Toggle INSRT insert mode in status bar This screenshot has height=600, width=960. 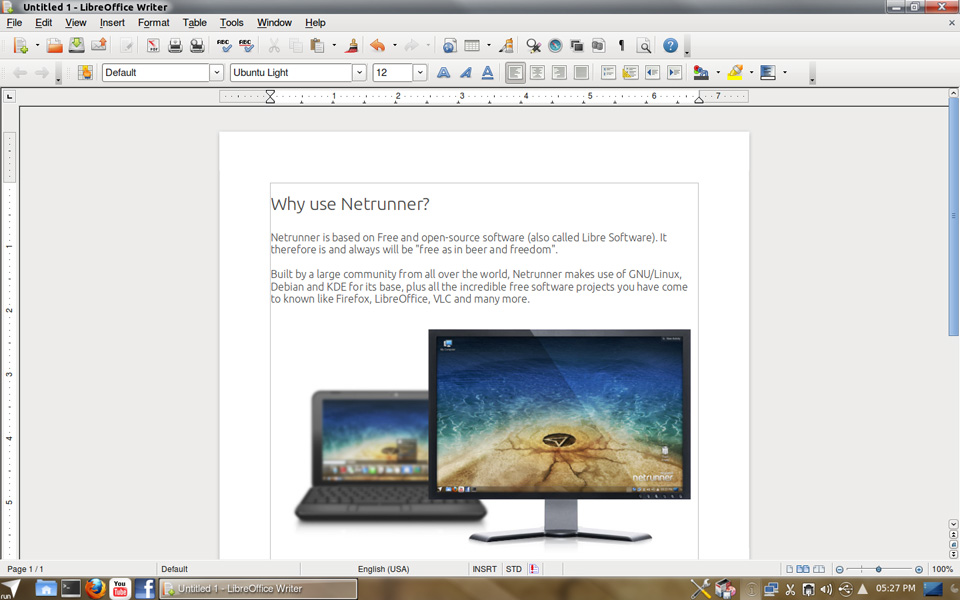coord(484,569)
